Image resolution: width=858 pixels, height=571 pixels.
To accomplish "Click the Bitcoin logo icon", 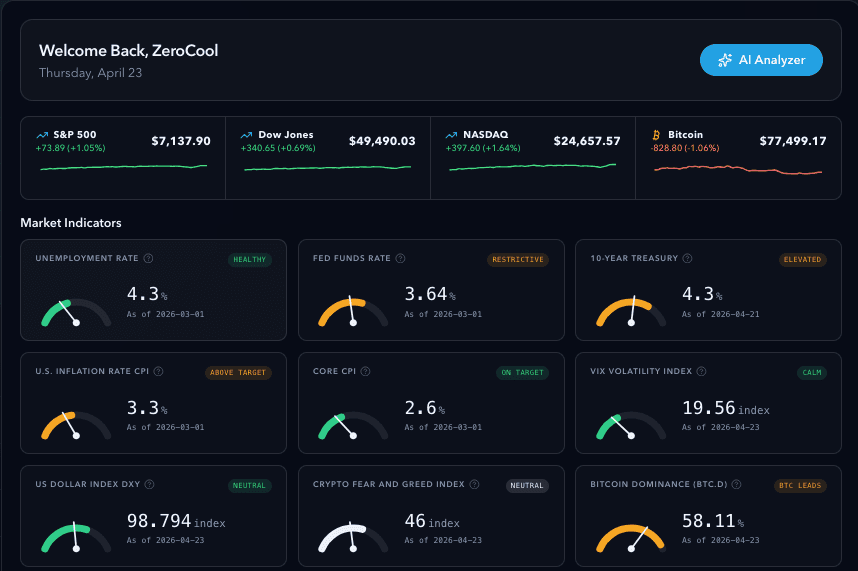I will (656, 135).
